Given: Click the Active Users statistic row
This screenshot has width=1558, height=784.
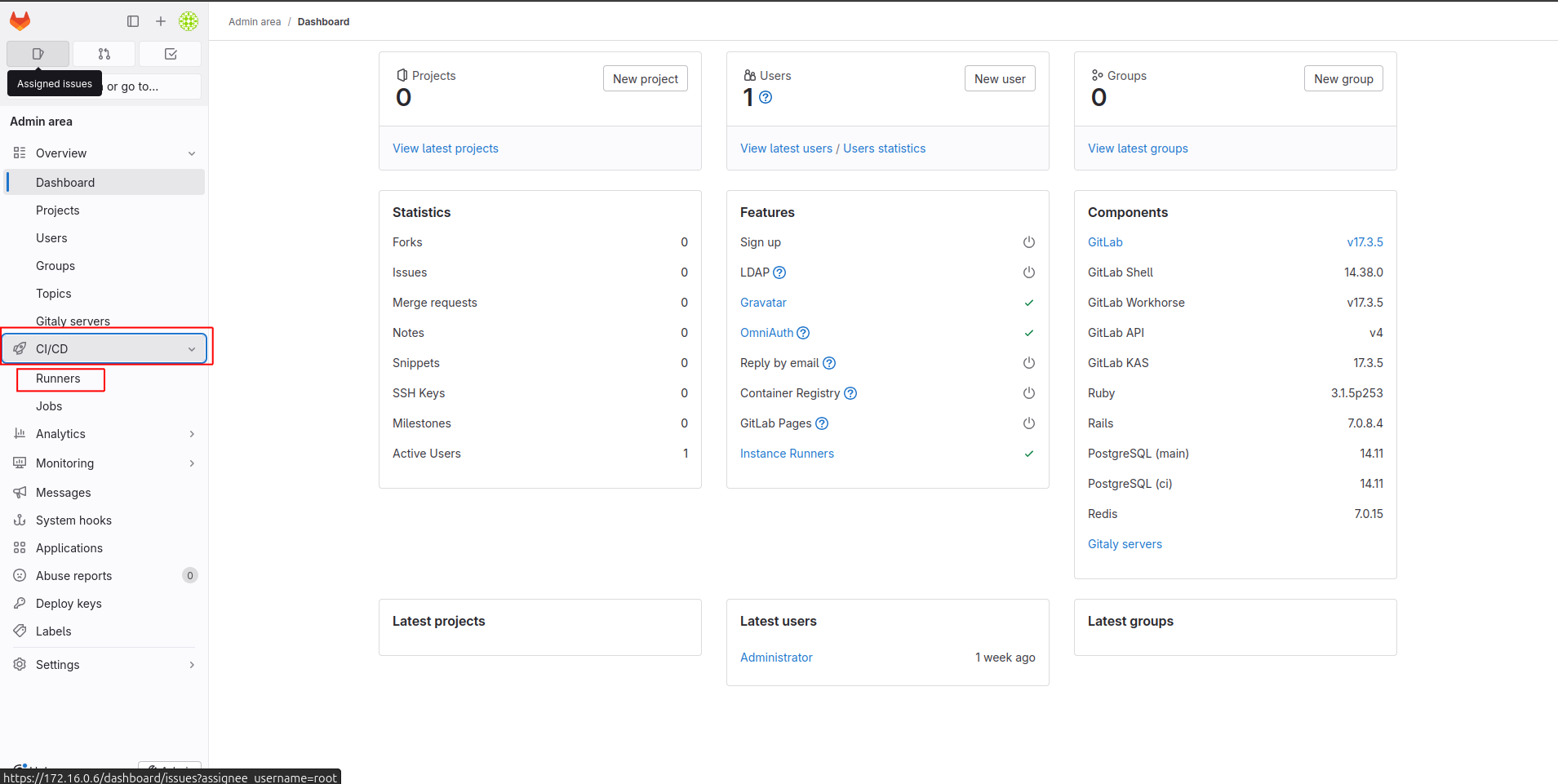Looking at the screenshot, I should point(540,454).
